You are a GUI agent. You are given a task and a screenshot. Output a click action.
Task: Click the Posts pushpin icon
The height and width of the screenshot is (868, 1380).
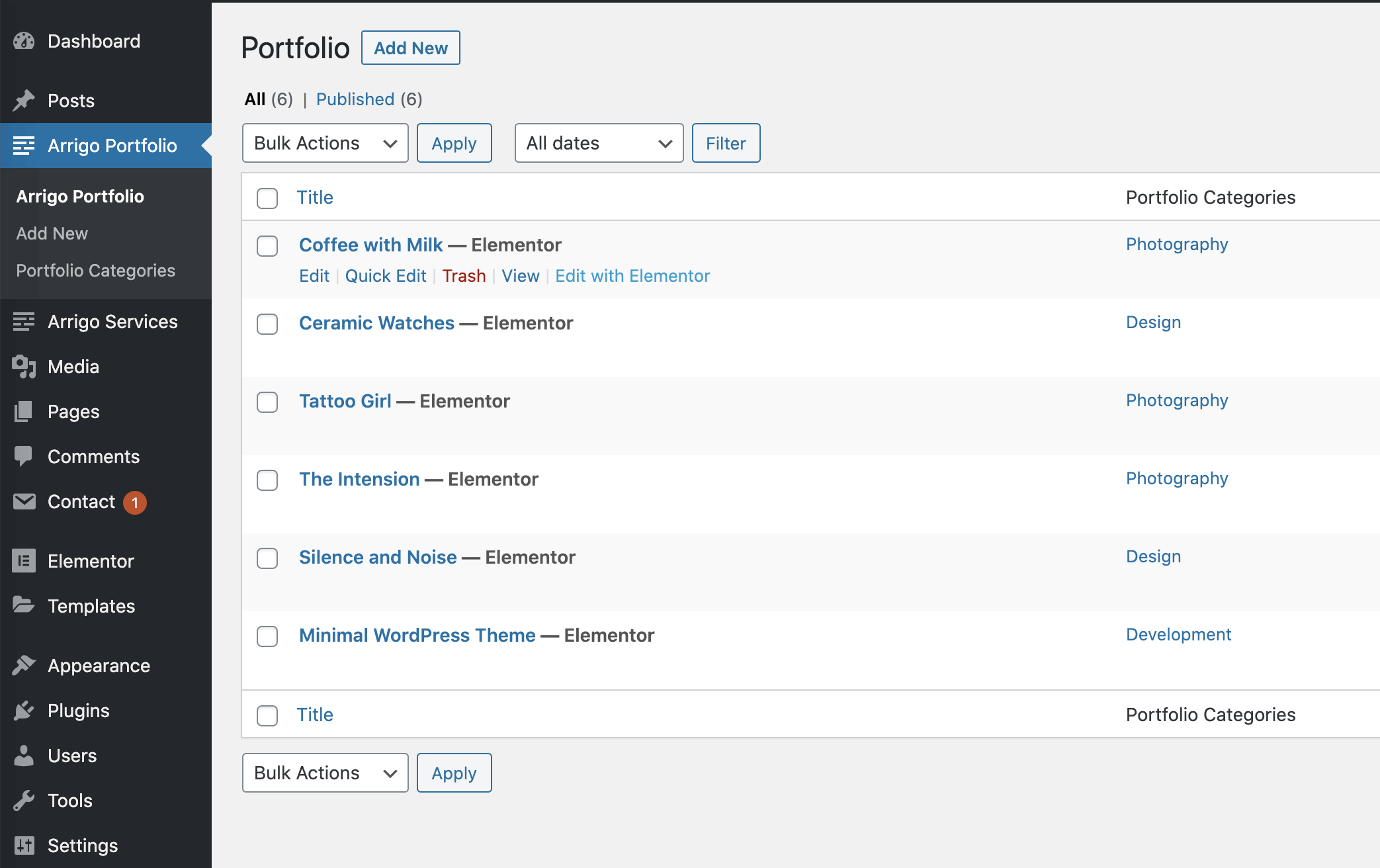[24, 101]
